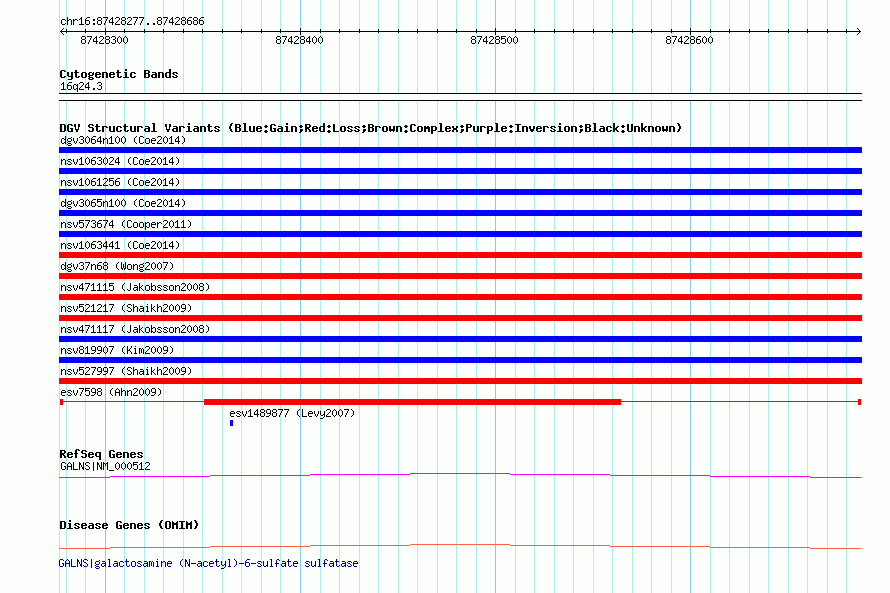Open the Disease Genes (OMIM) track heading
Viewport: 890px width, 593px height.
(129, 525)
